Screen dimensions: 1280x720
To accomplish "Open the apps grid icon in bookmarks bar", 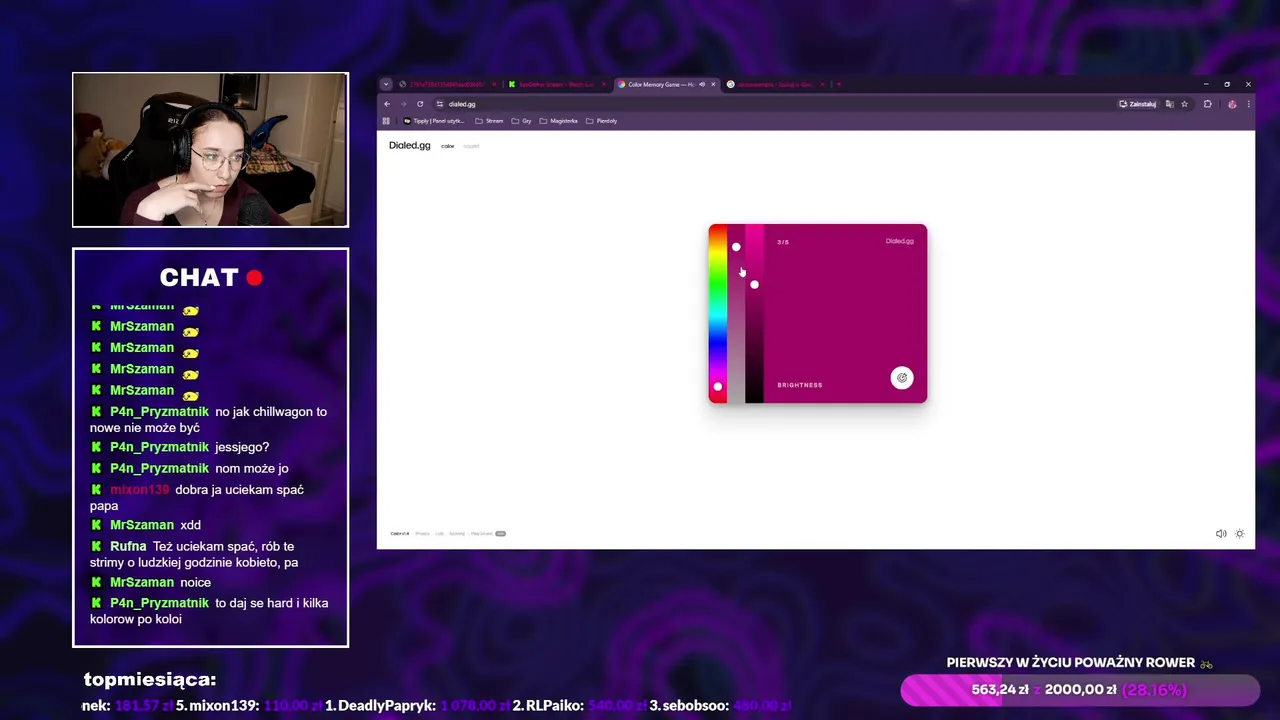I will point(386,121).
